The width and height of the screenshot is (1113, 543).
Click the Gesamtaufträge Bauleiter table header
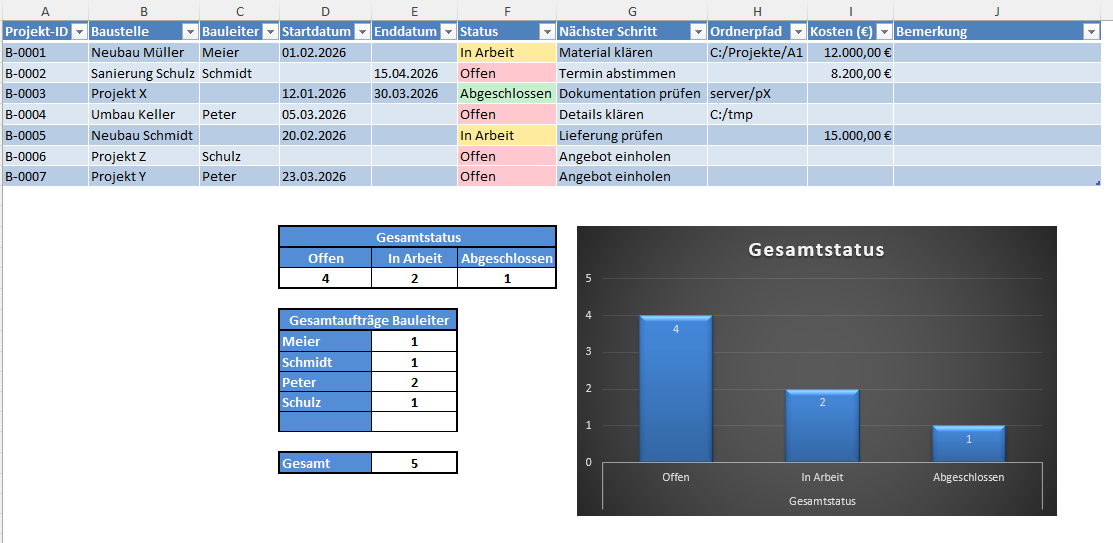point(368,320)
